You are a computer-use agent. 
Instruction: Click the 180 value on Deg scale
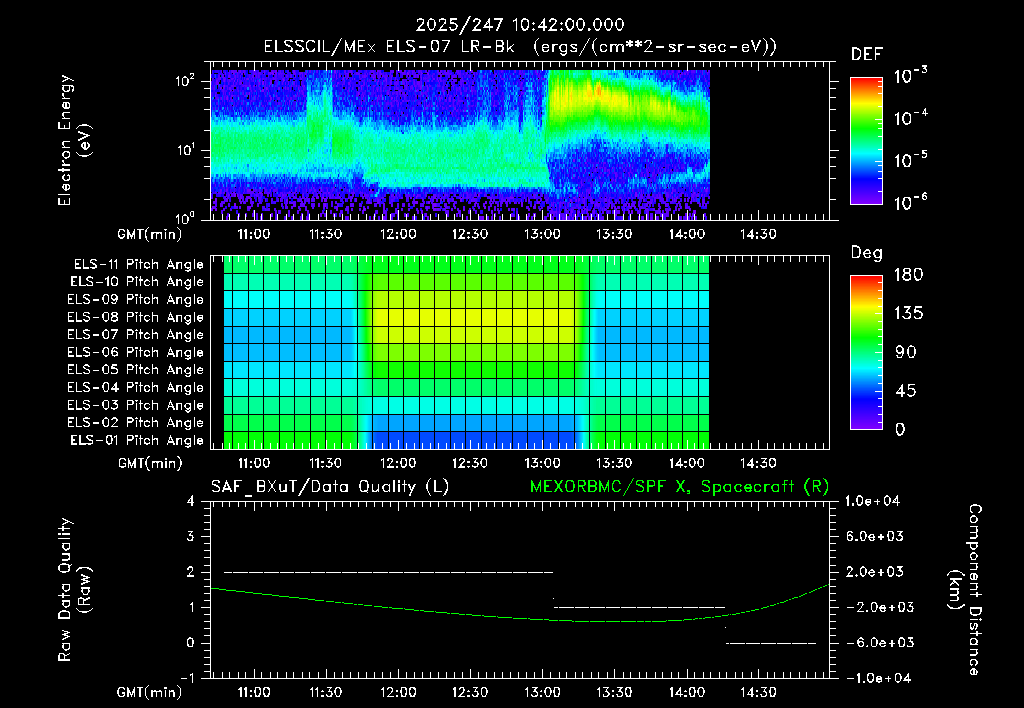(x=908, y=275)
